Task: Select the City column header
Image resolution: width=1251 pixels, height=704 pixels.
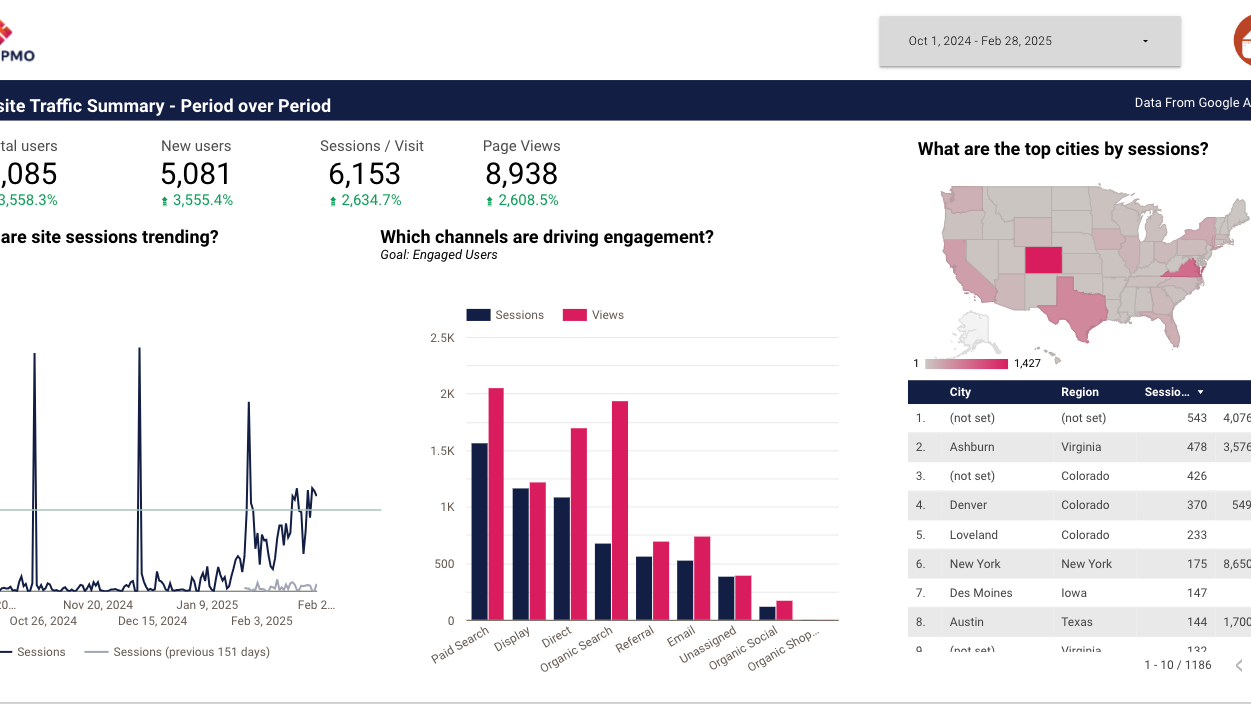Action: 960,392
